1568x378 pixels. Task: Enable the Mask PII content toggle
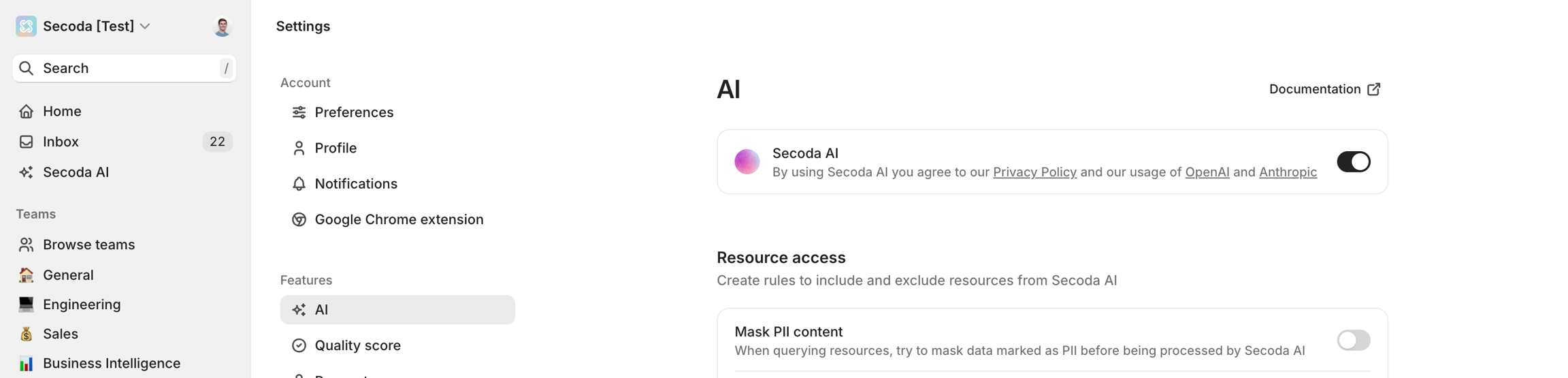coord(1353,341)
